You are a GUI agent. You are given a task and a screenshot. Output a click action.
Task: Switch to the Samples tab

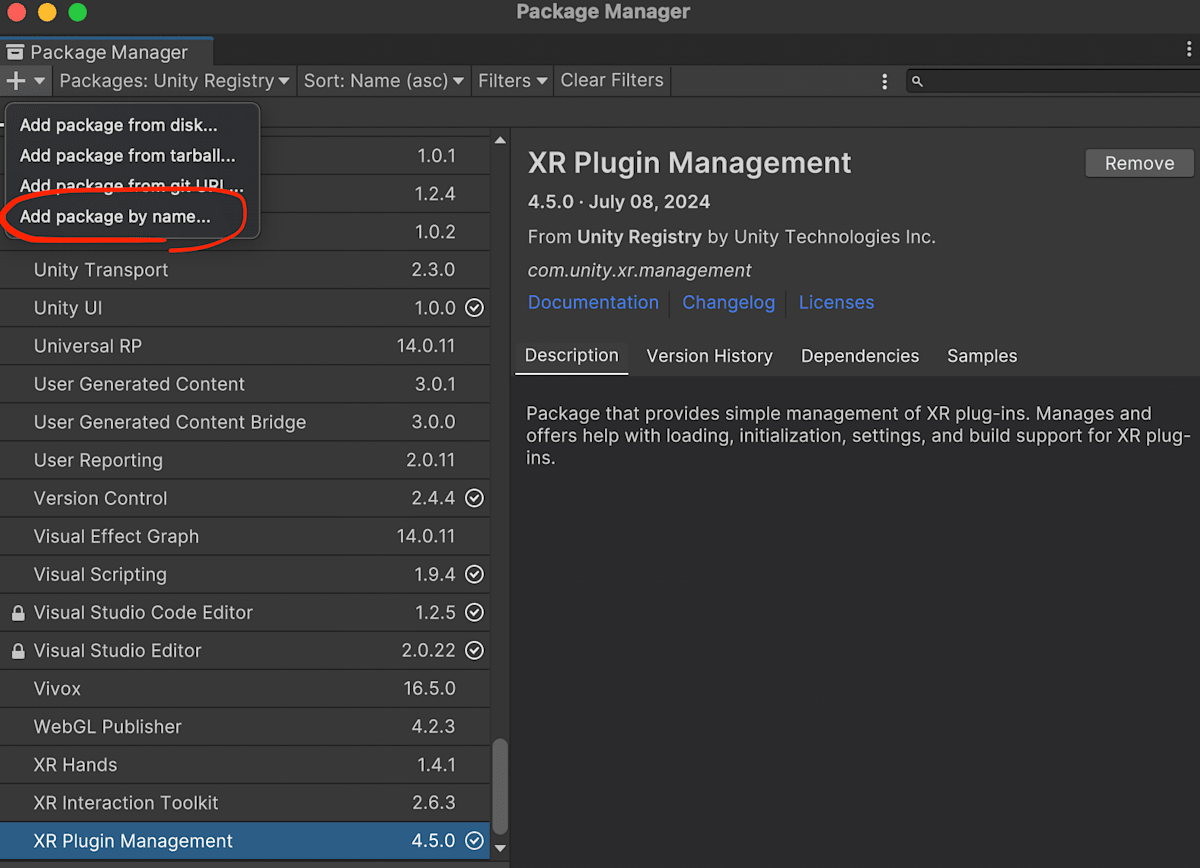tap(982, 356)
